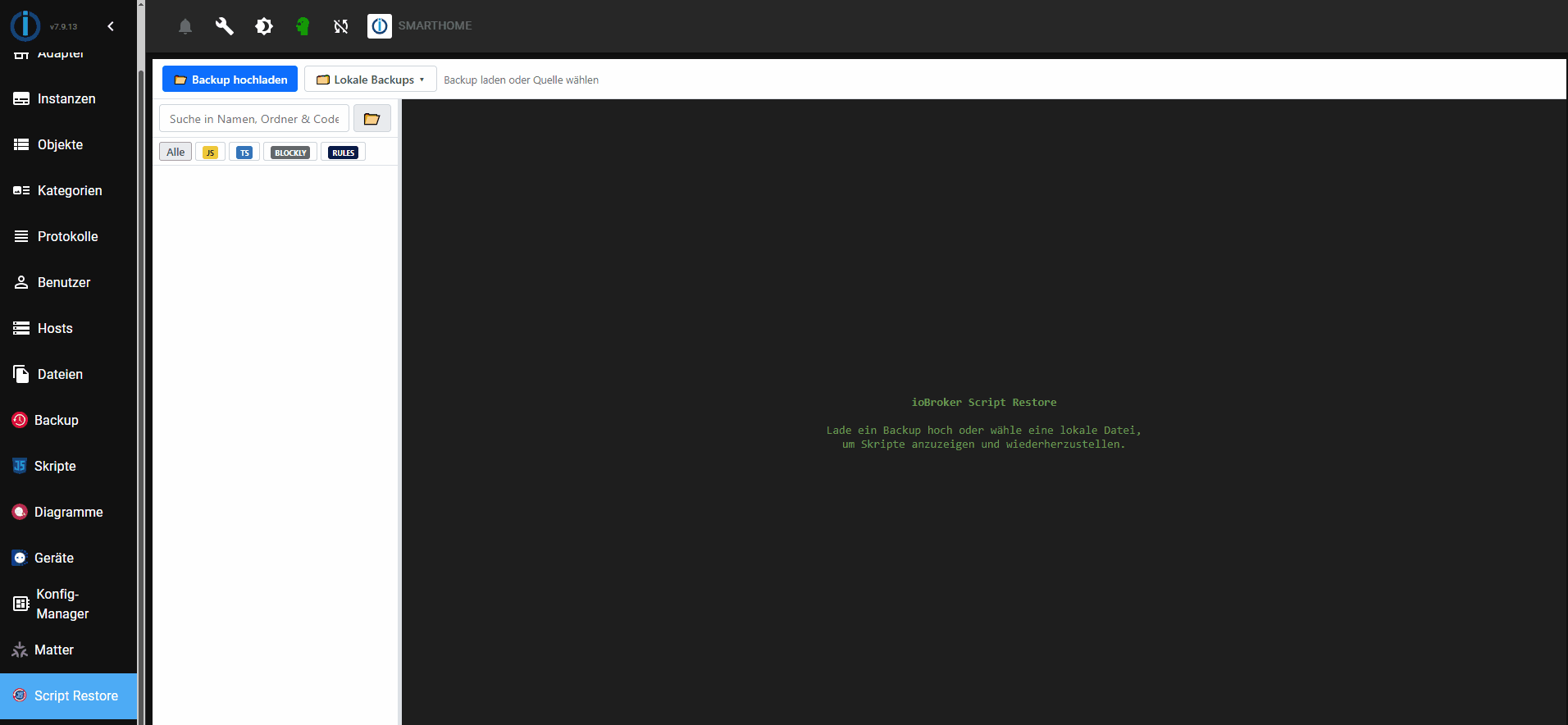Filter scripts by JS type

[x=210, y=153]
